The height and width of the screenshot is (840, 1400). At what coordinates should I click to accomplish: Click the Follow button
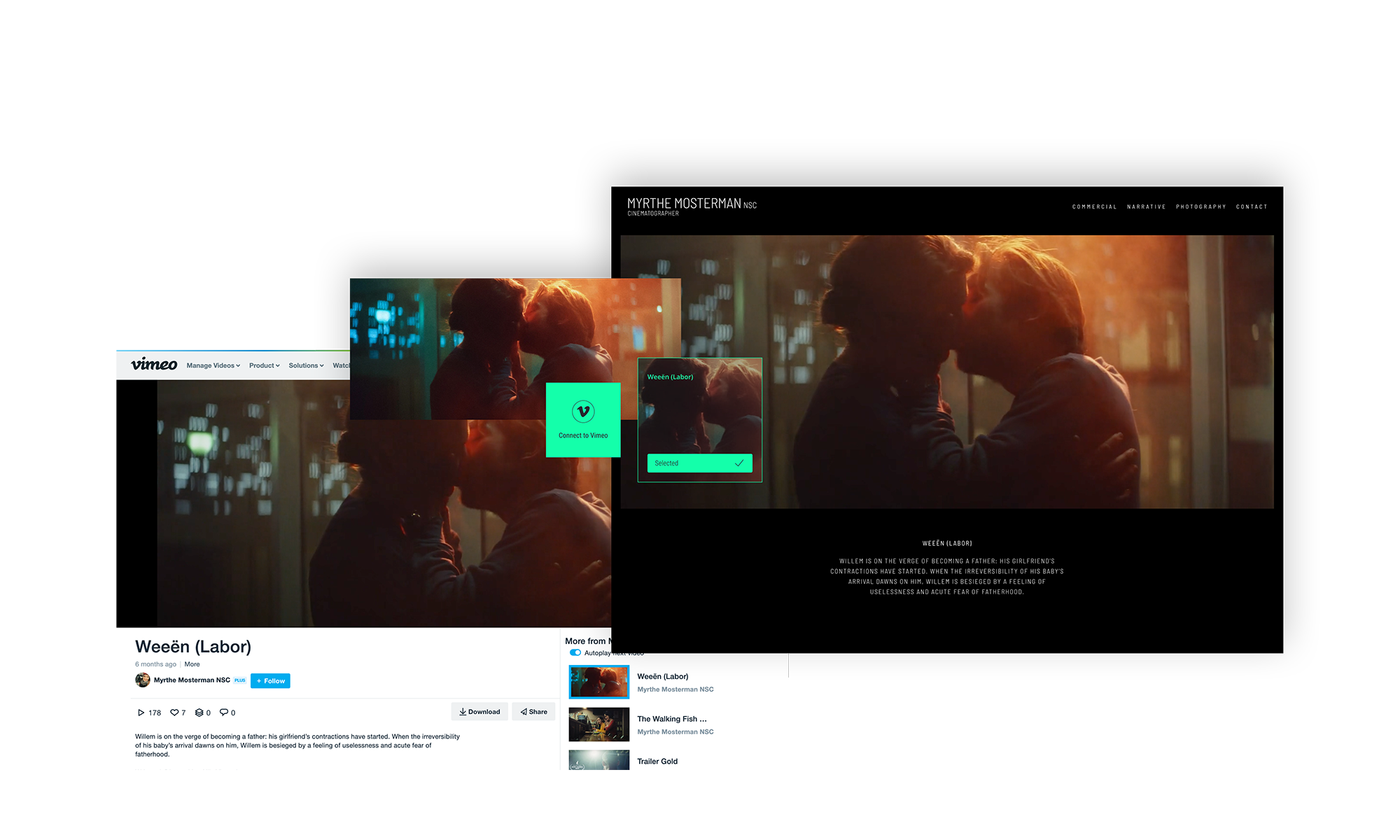270,681
